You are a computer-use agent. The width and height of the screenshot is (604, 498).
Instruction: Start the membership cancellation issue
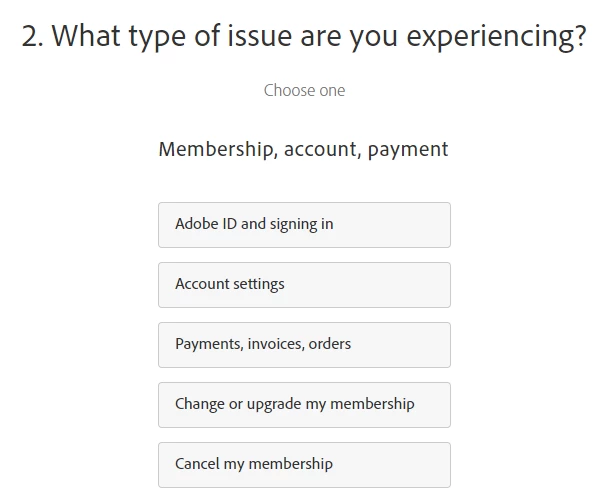point(304,464)
